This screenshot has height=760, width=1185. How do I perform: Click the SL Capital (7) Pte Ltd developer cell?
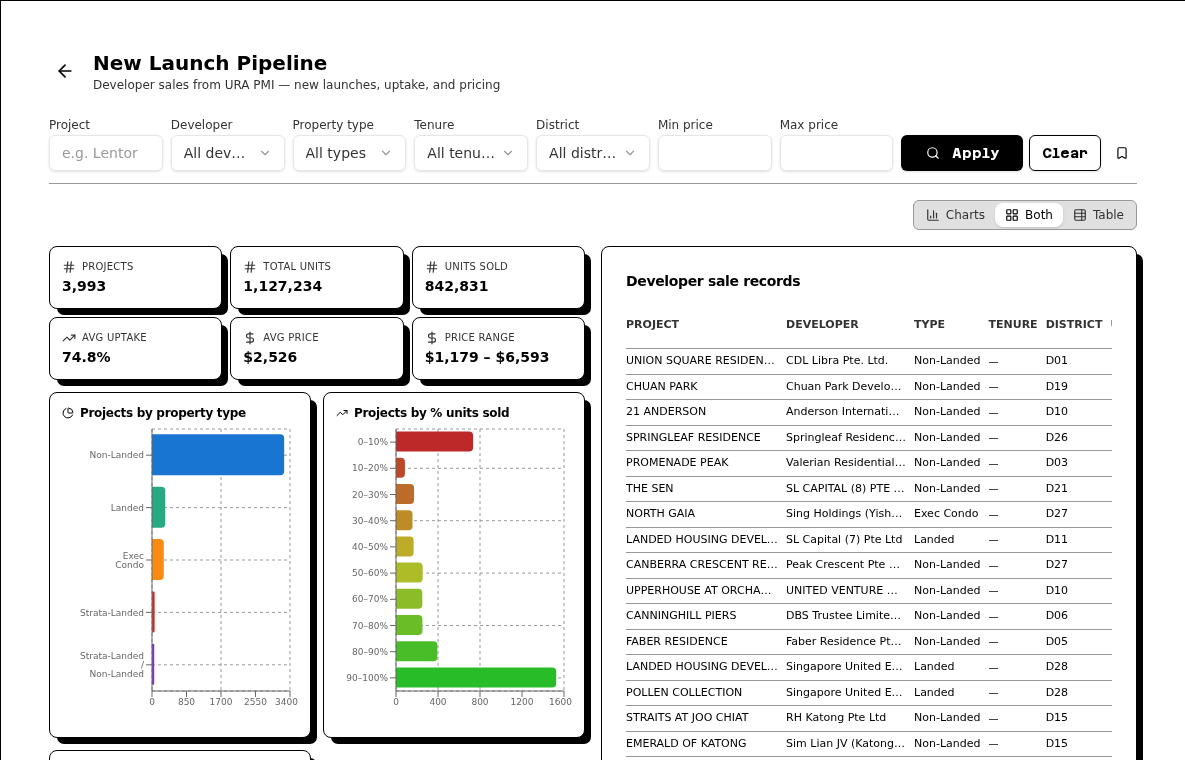click(843, 539)
